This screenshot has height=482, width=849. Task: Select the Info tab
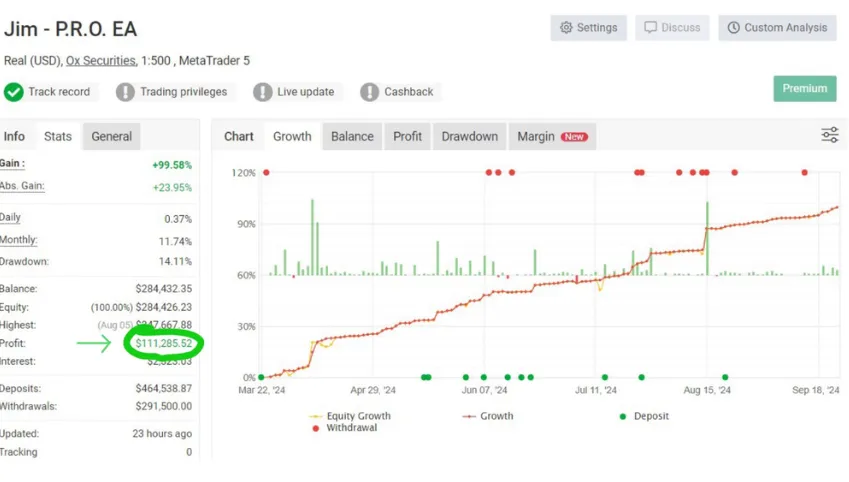15,136
